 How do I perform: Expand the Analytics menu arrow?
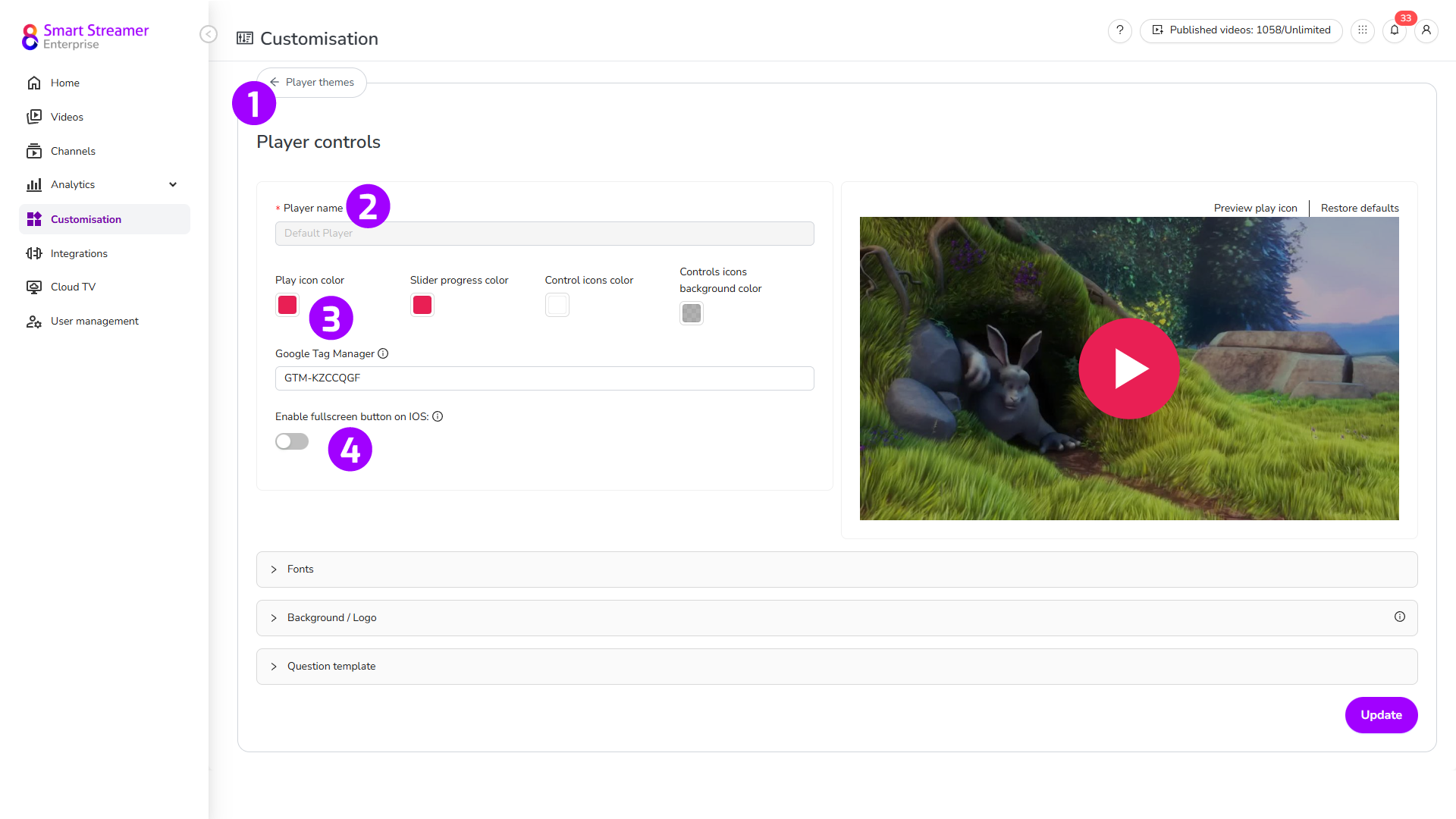(x=173, y=184)
